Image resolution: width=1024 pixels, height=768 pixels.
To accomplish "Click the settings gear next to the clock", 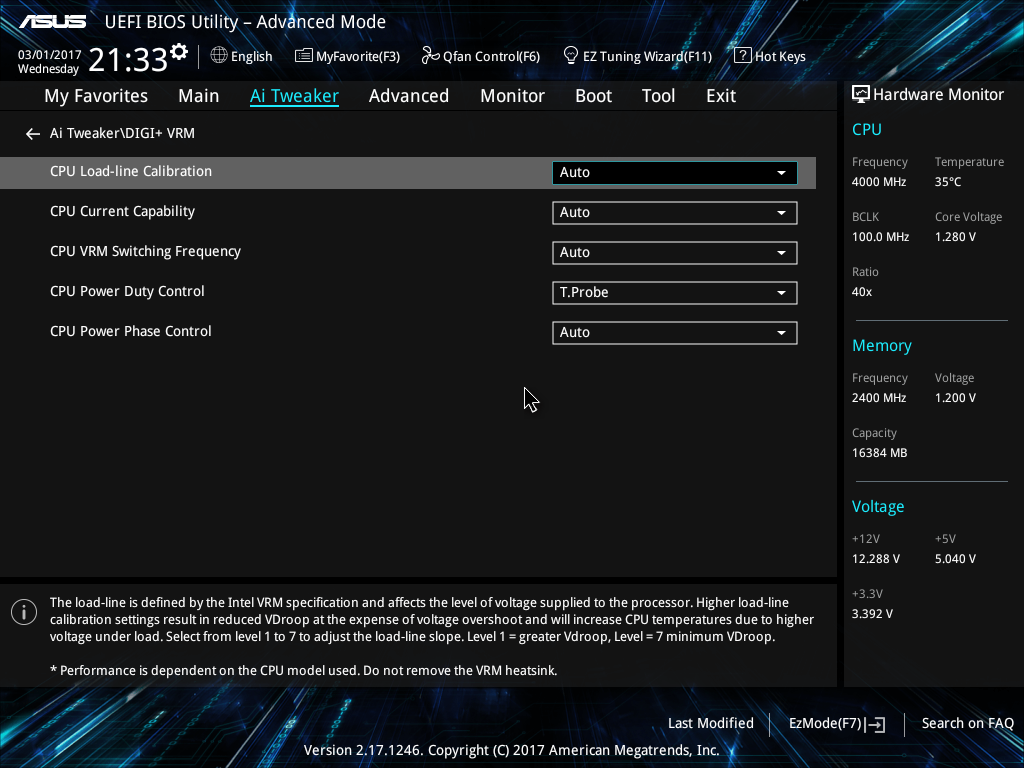I will tap(179, 52).
